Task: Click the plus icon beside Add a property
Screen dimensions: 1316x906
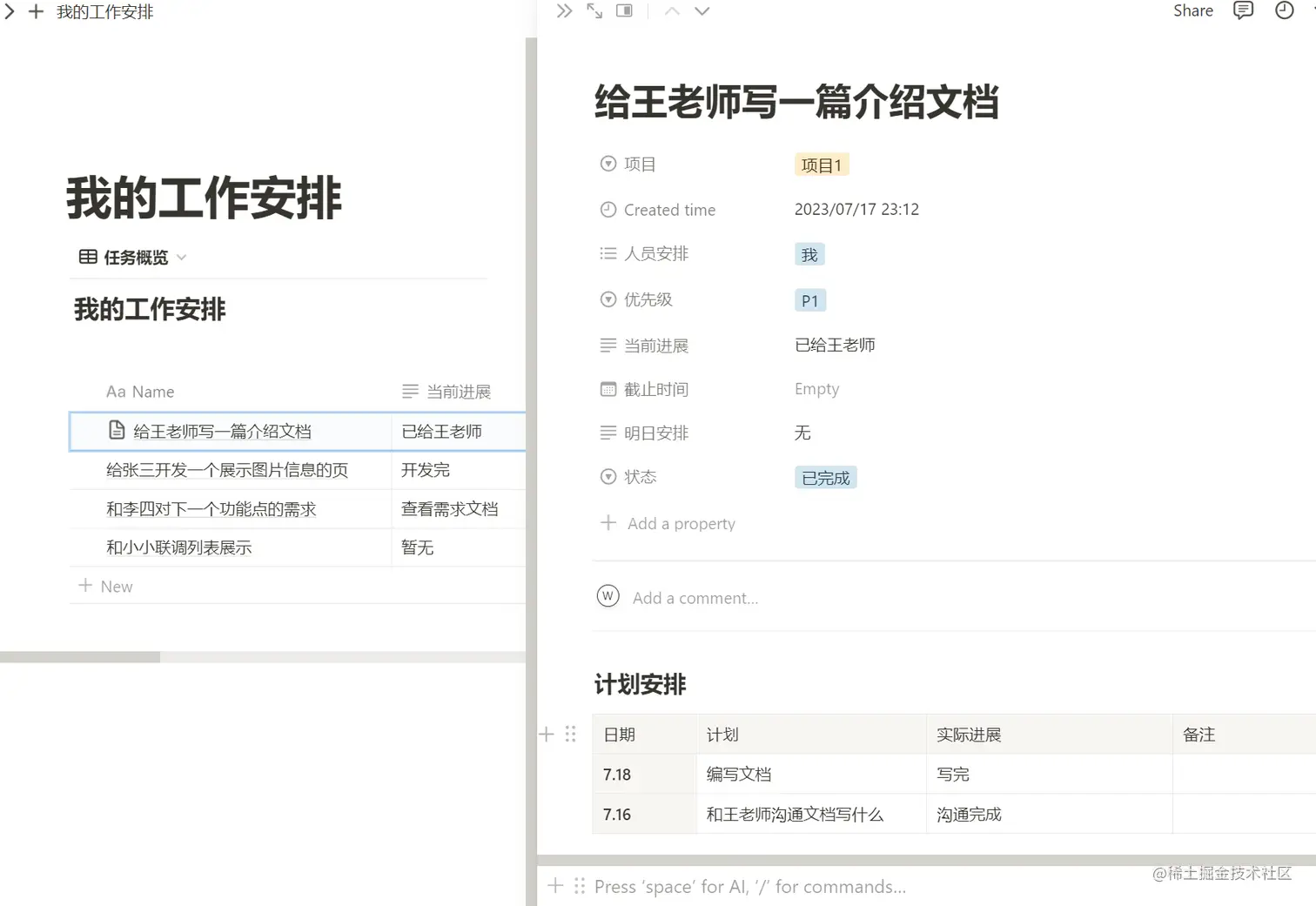Action: coord(608,523)
